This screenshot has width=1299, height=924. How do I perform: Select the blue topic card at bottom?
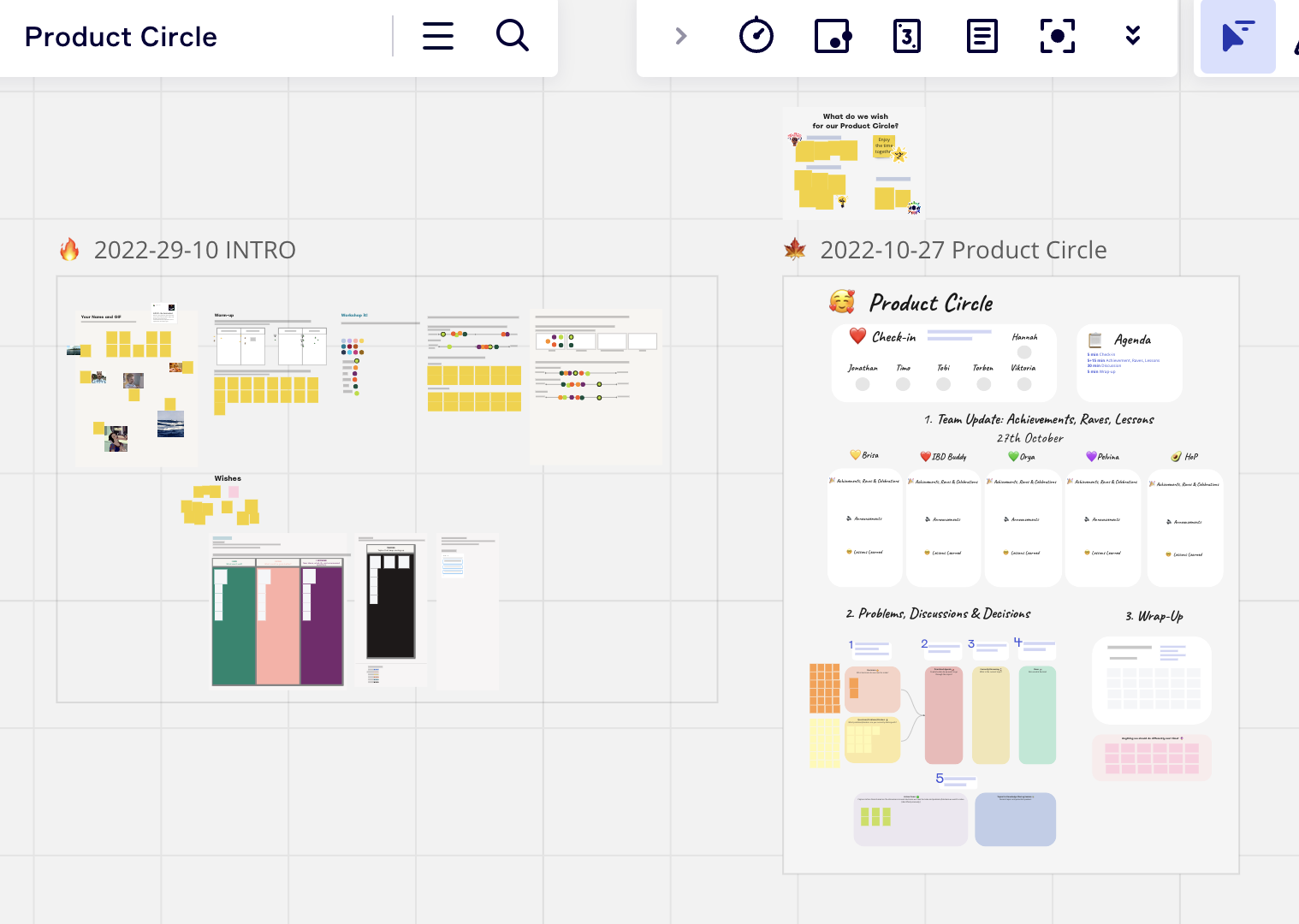(1015, 819)
